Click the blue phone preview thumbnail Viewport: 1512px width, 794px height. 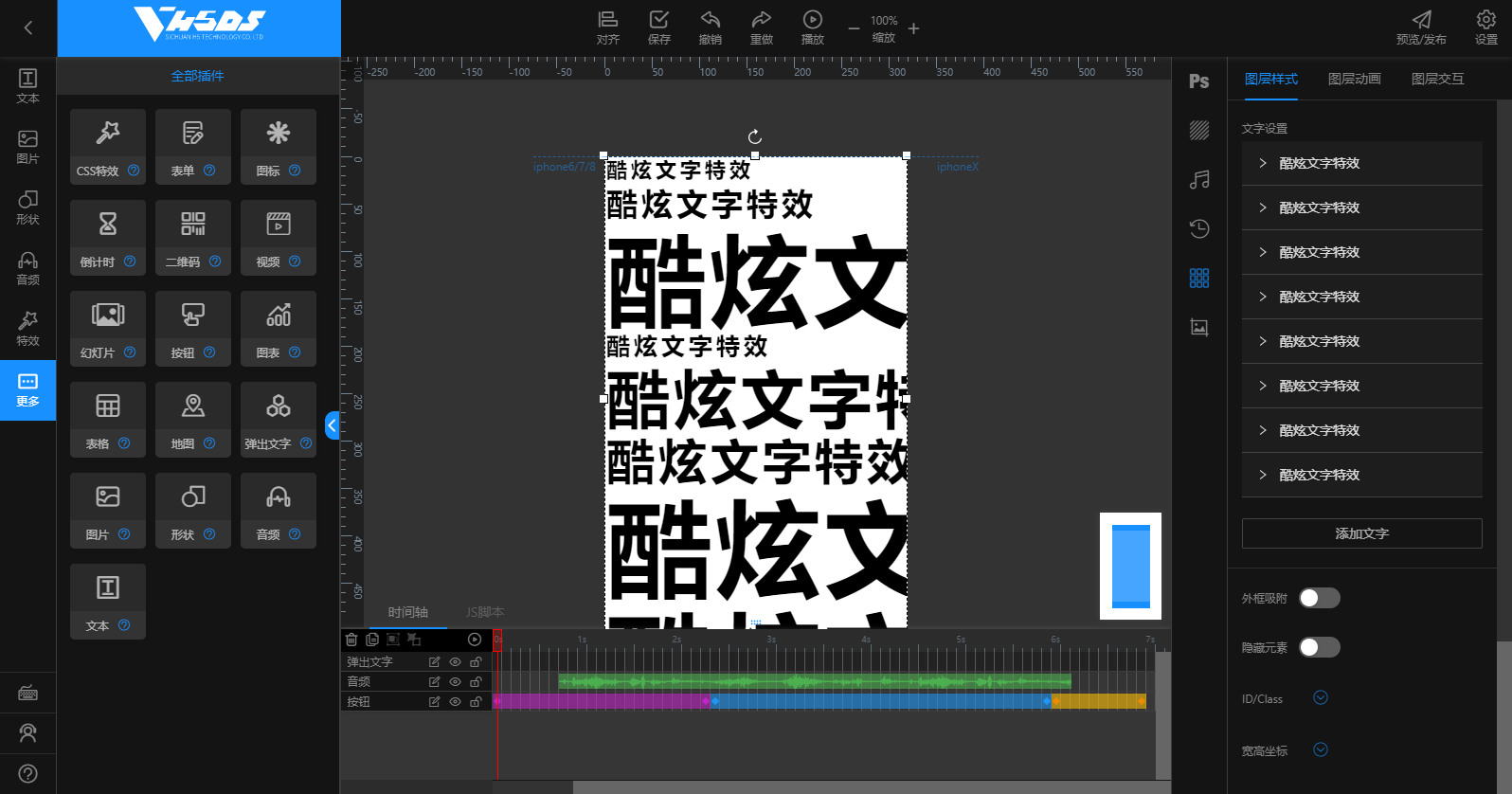click(x=1130, y=566)
